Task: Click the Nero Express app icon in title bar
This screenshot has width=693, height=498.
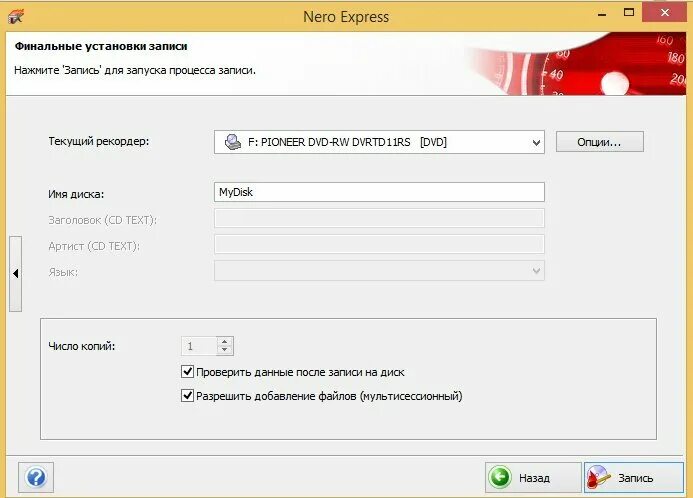Action: 16,17
